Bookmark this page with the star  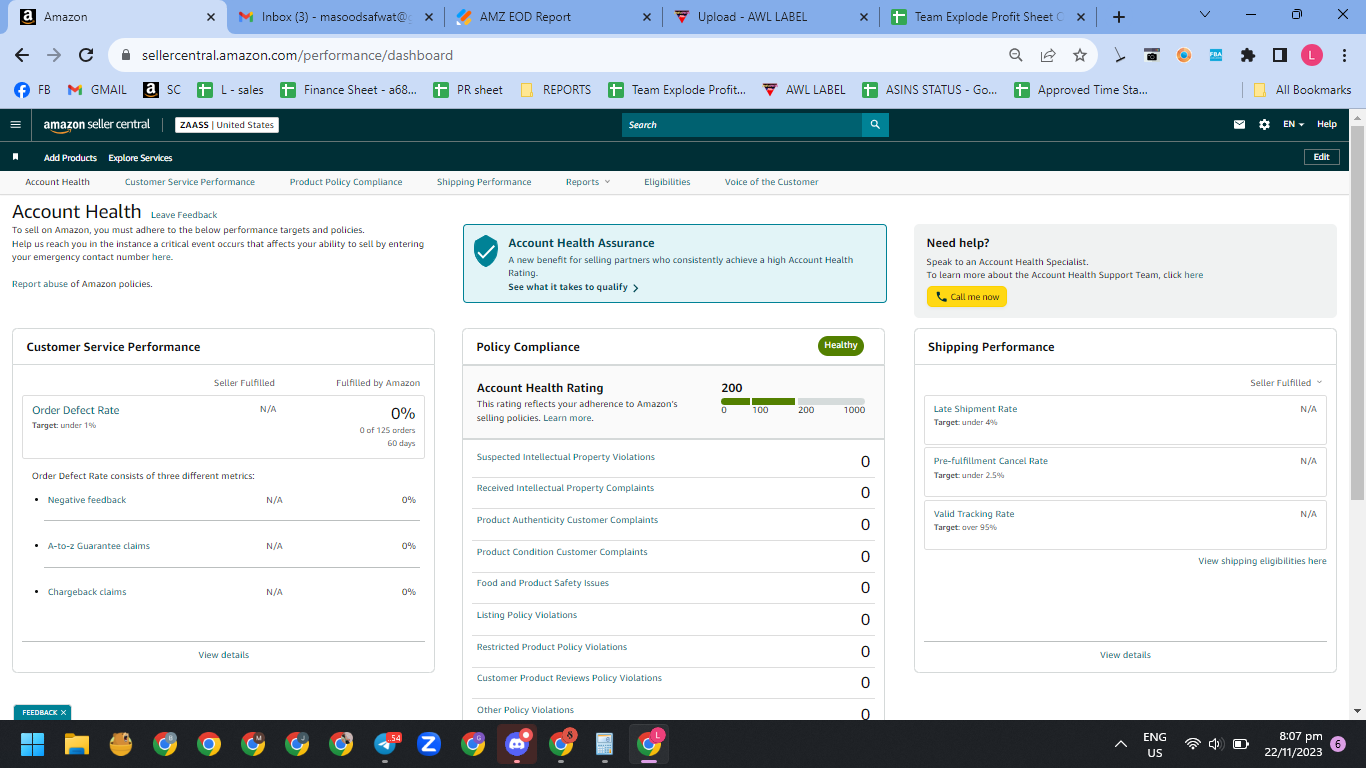point(1080,56)
